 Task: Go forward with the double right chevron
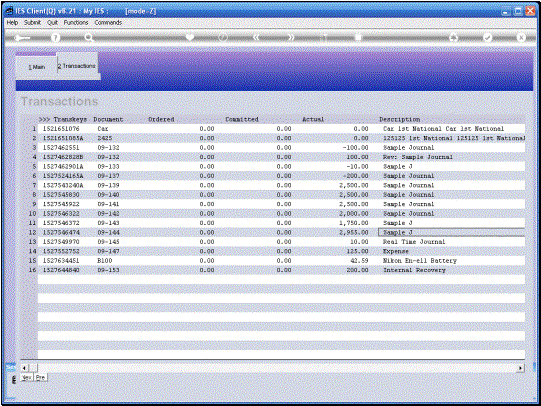[x=291, y=37]
